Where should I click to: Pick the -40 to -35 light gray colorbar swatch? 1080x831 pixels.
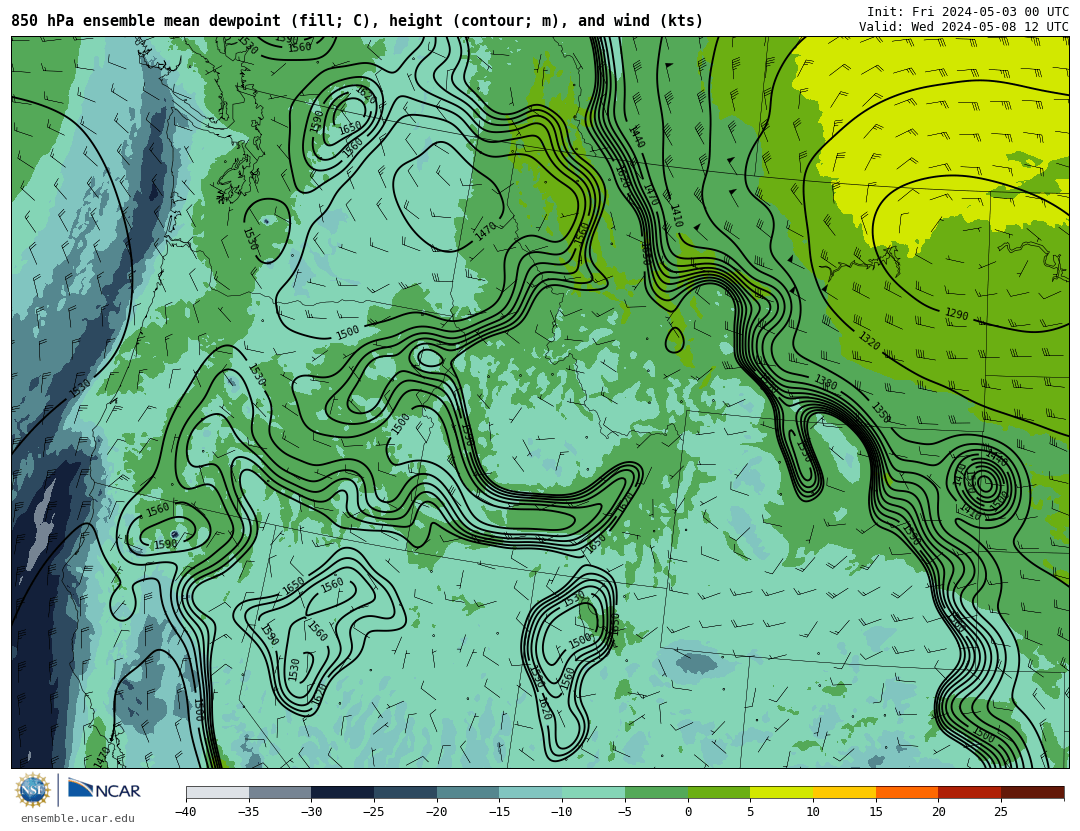(218, 792)
